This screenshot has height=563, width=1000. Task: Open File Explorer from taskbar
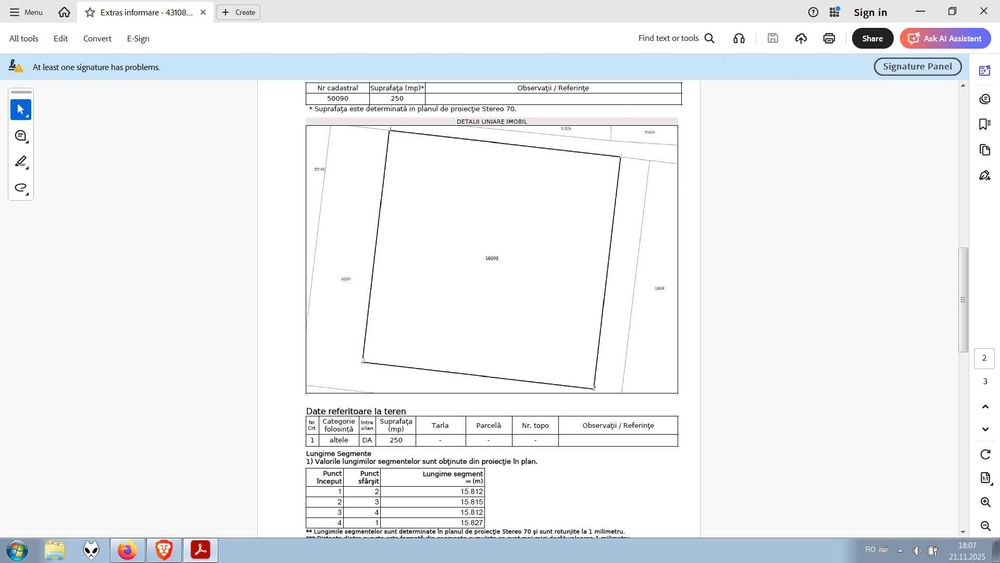pyautogui.click(x=55, y=550)
